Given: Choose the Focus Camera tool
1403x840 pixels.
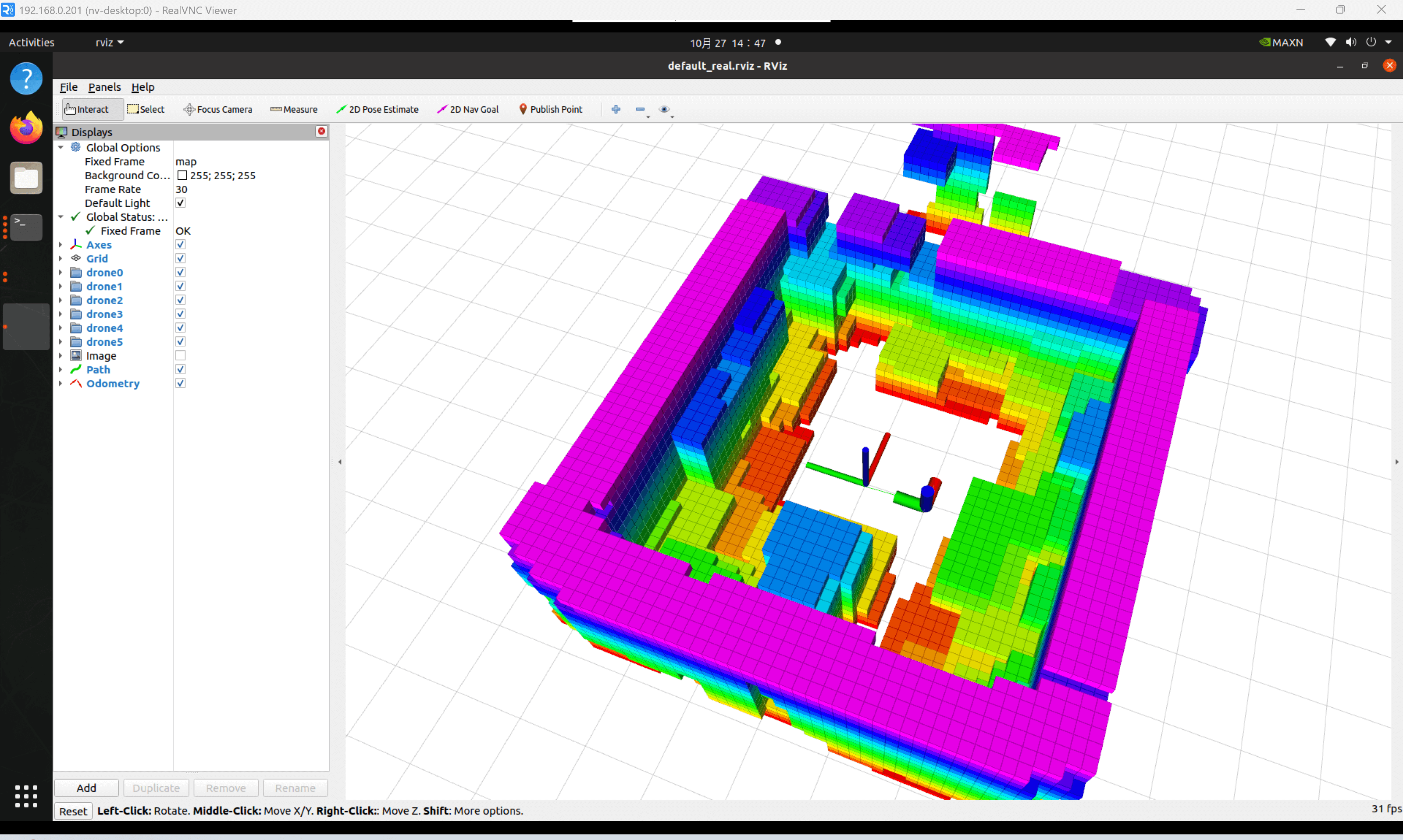Looking at the screenshot, I should click(x=218, y=109).
